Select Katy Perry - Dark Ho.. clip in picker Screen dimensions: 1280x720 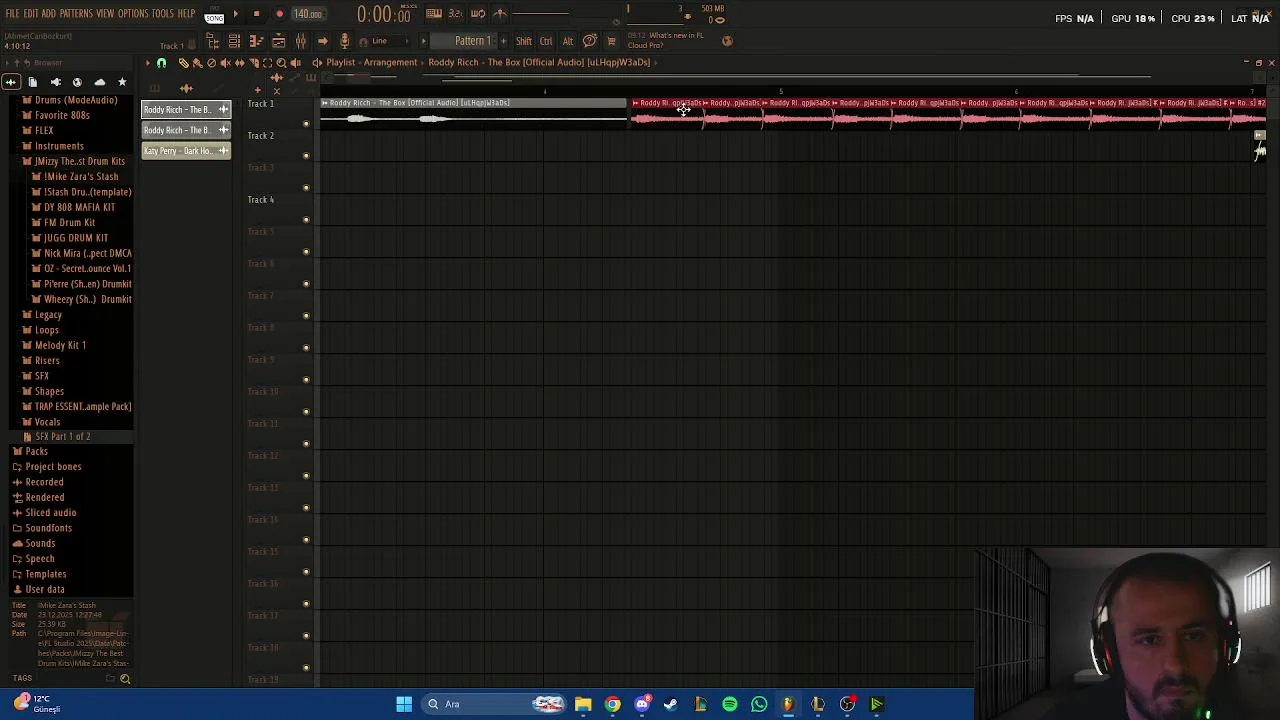pos(186,151)
